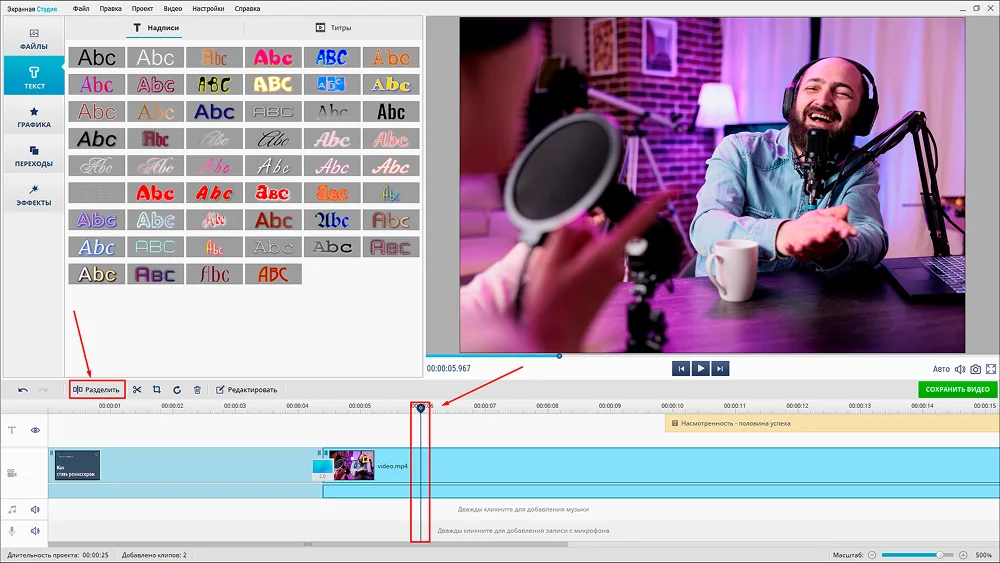Toggle text track visibility eye icon
This screenshot has height=563, width=1000.
(x=35, y=430)
